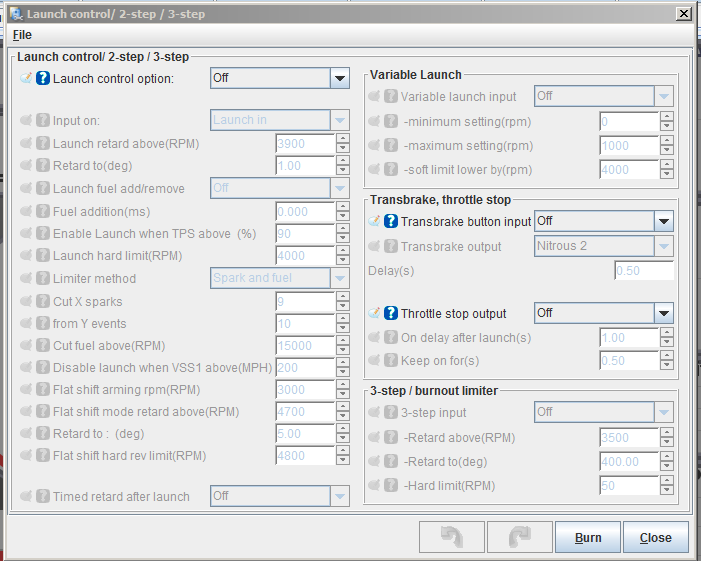Click help icon for Timed retard after launch
Viewport: 701px width, 561px height.
tap(43, 496)
